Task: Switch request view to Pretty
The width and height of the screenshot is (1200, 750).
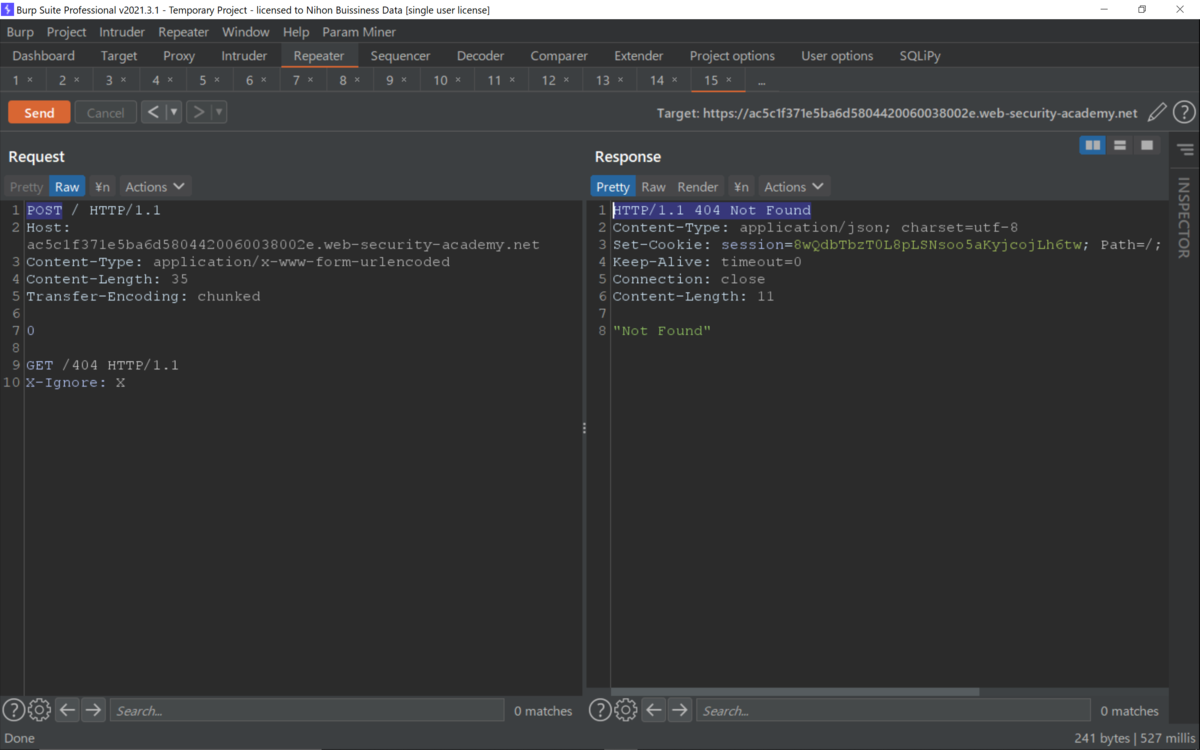Action: (x=26, y=187)
